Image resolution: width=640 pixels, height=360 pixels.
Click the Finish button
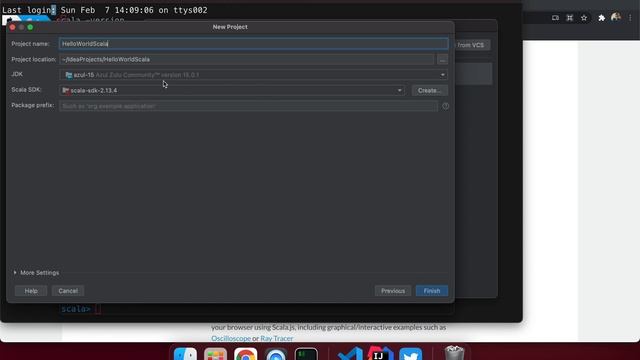point(432,291)
